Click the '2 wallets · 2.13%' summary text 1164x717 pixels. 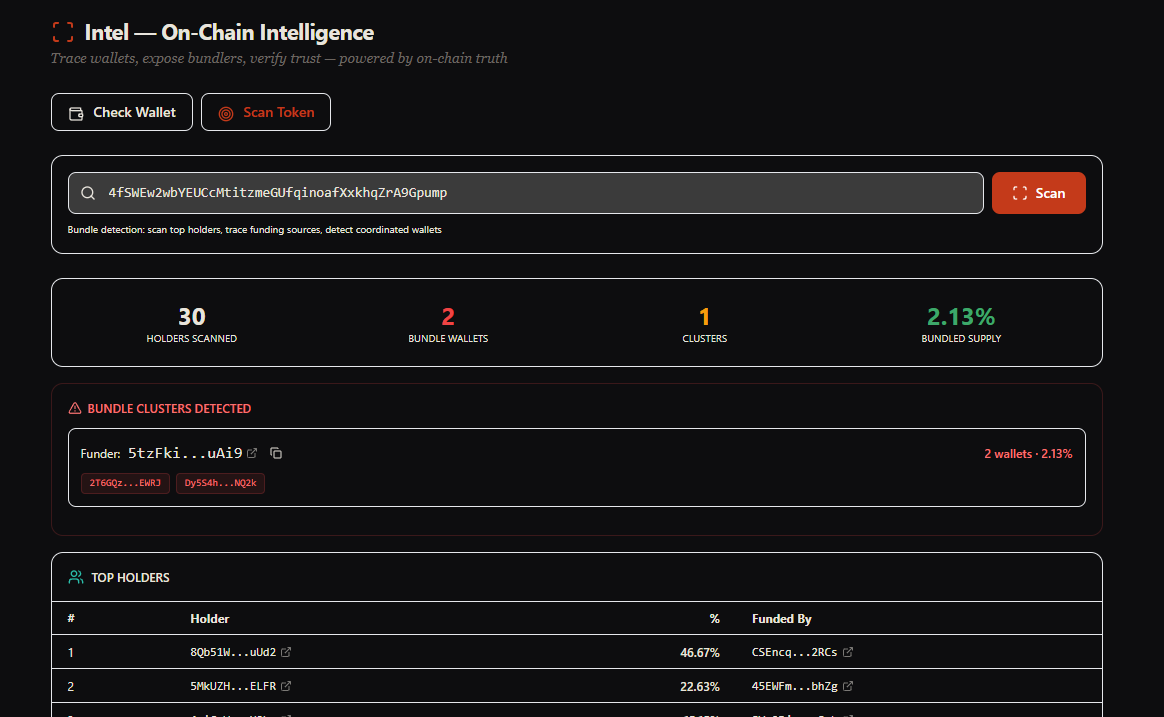[x=1028, y=454]
